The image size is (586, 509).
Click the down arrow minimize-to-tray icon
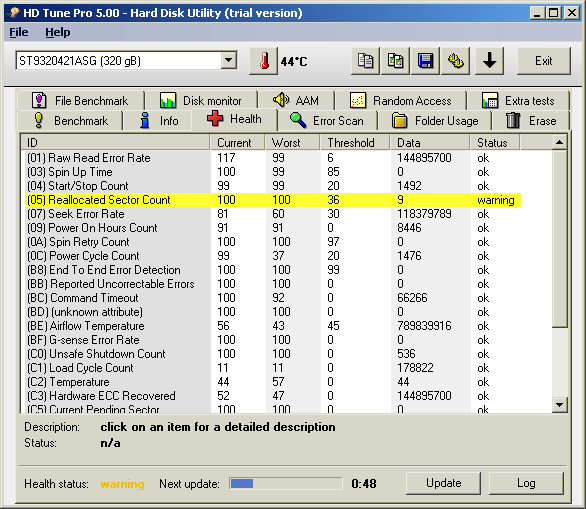(489, 61)
